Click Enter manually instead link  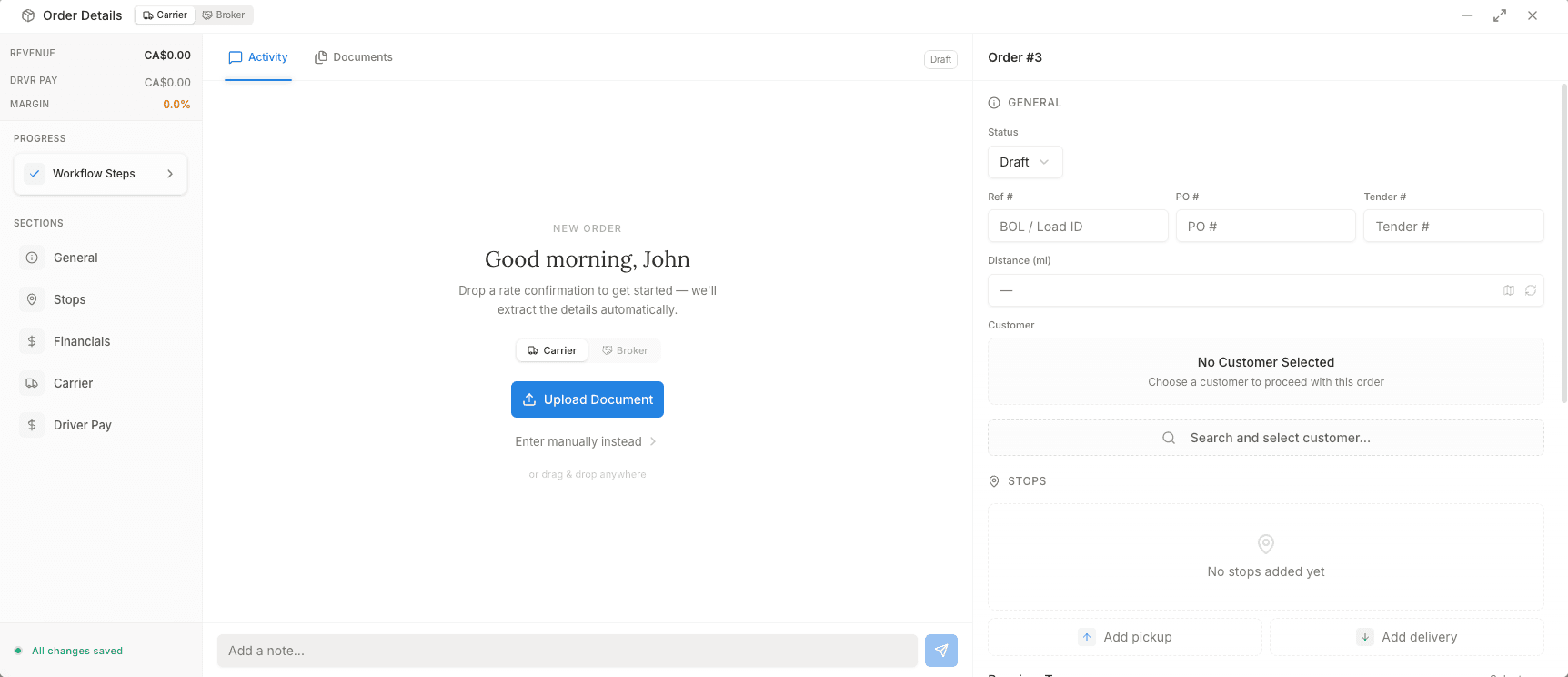click(x=586, y=441)
